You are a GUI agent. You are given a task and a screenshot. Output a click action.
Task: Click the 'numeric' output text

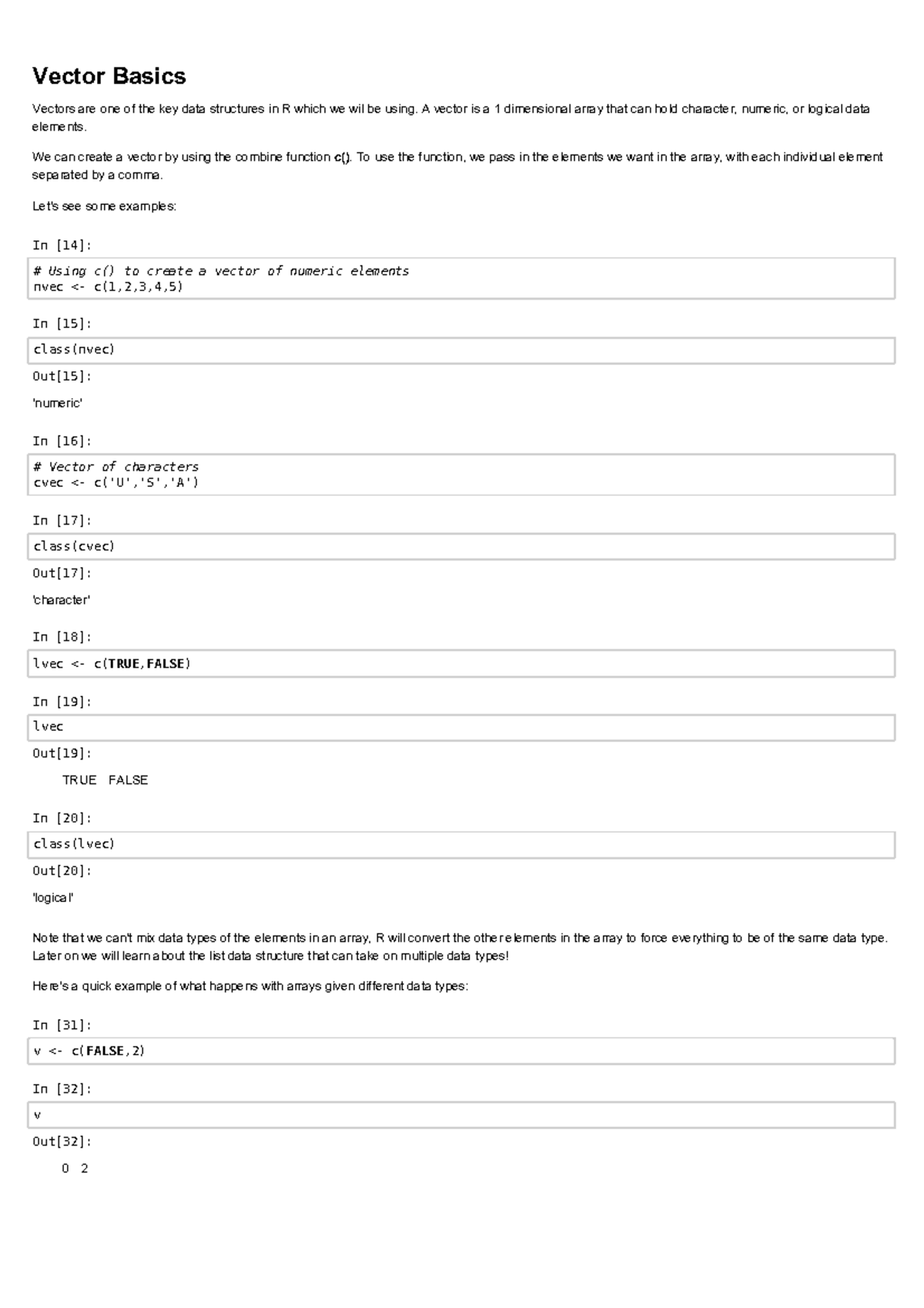57,403
